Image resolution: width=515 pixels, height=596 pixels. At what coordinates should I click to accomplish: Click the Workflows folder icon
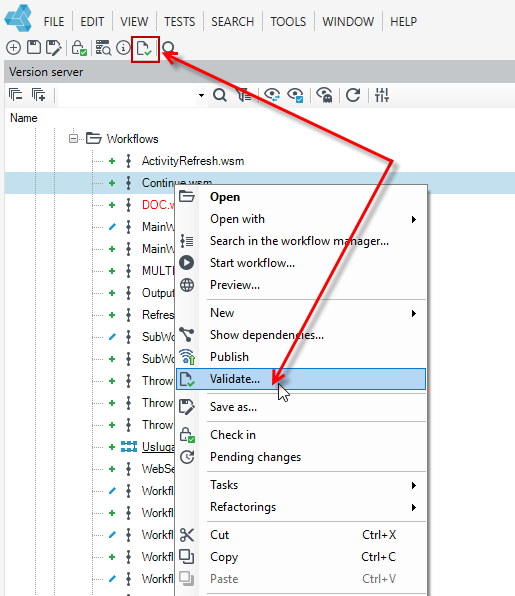coord(93,138)
